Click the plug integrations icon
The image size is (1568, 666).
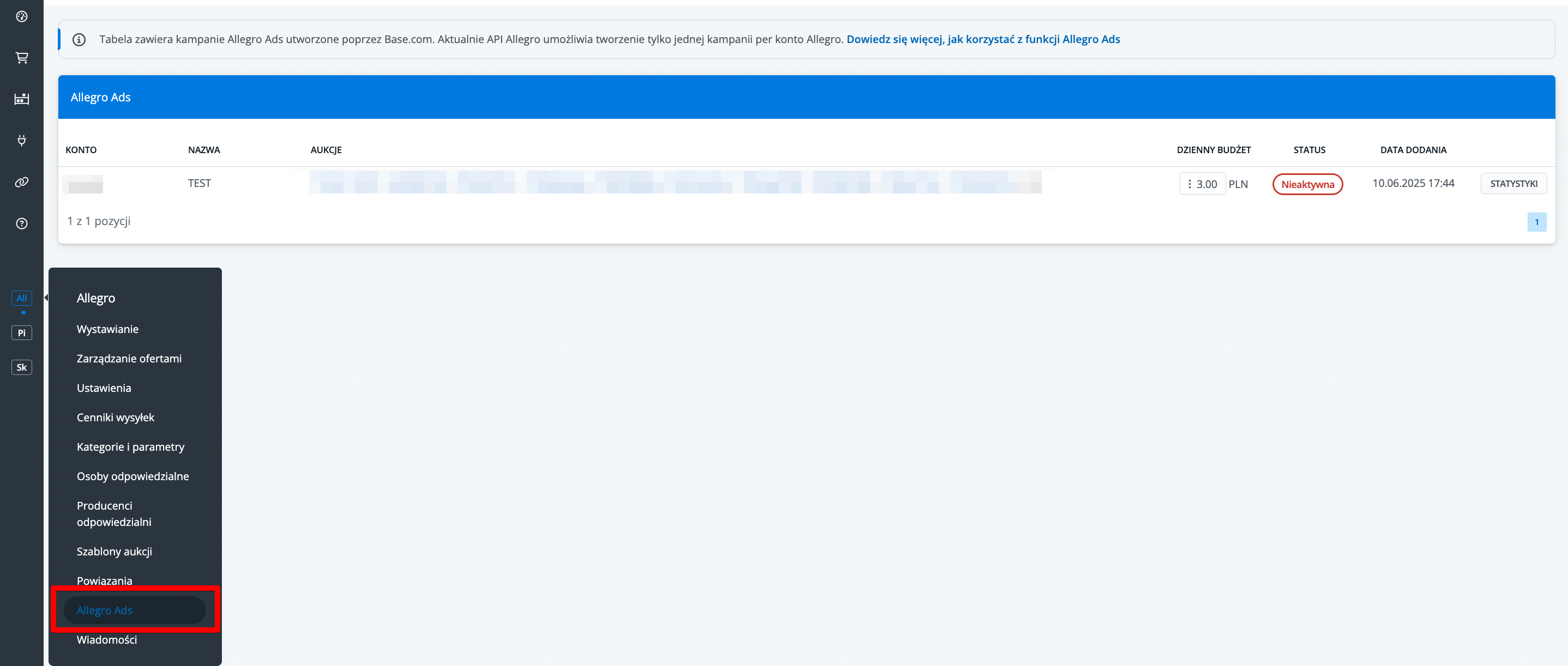(22, 141)
